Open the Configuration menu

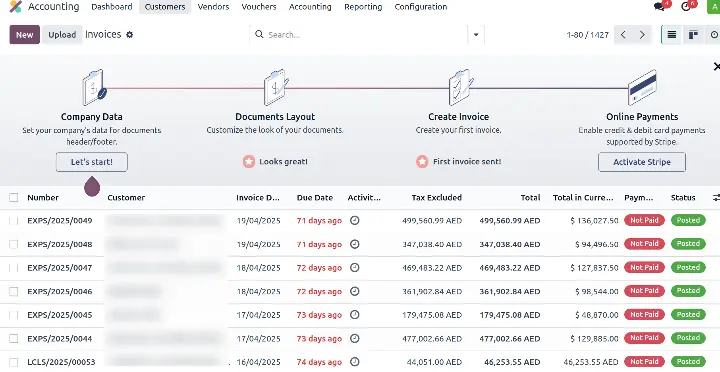tap(421, 7)
